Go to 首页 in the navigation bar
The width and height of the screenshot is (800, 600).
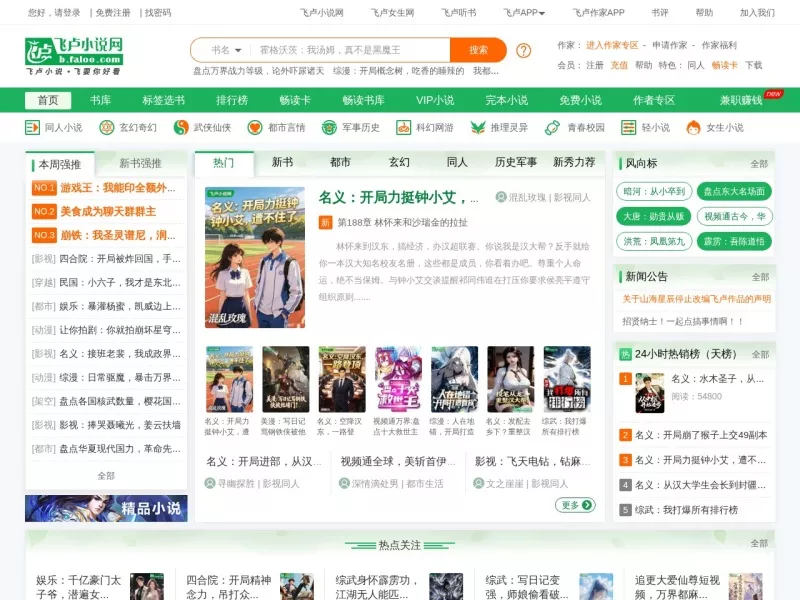click(x=48, y=101)
